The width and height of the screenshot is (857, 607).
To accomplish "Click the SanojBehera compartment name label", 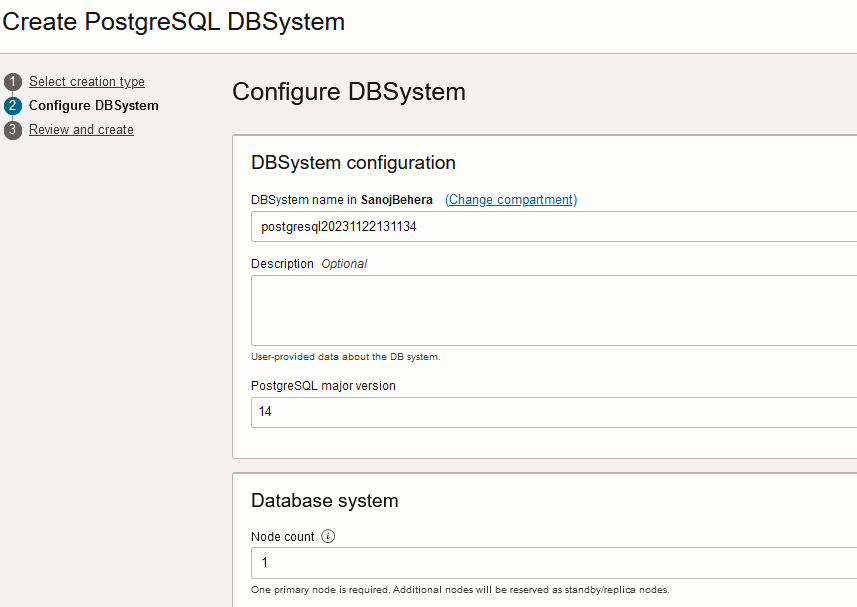I will pos(398,199).
